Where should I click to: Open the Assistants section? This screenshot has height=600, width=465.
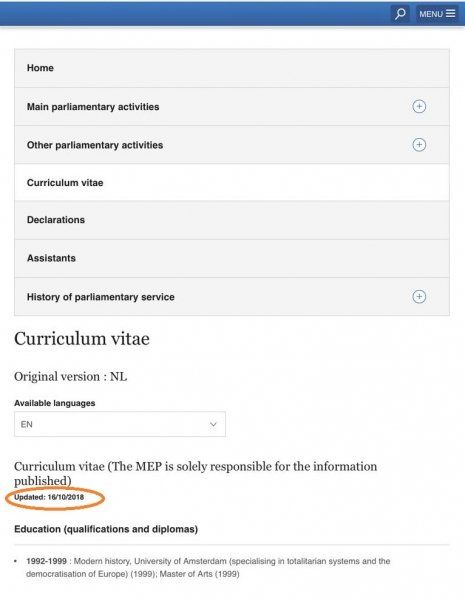(x=232, y=258)
